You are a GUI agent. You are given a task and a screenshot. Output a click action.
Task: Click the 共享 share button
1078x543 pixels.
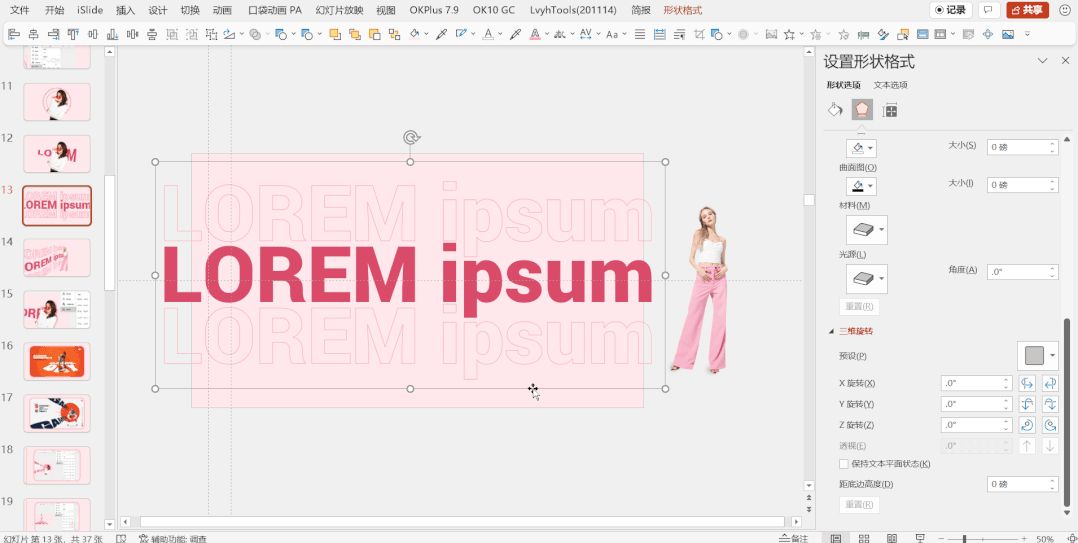(x=1027, y=10)
